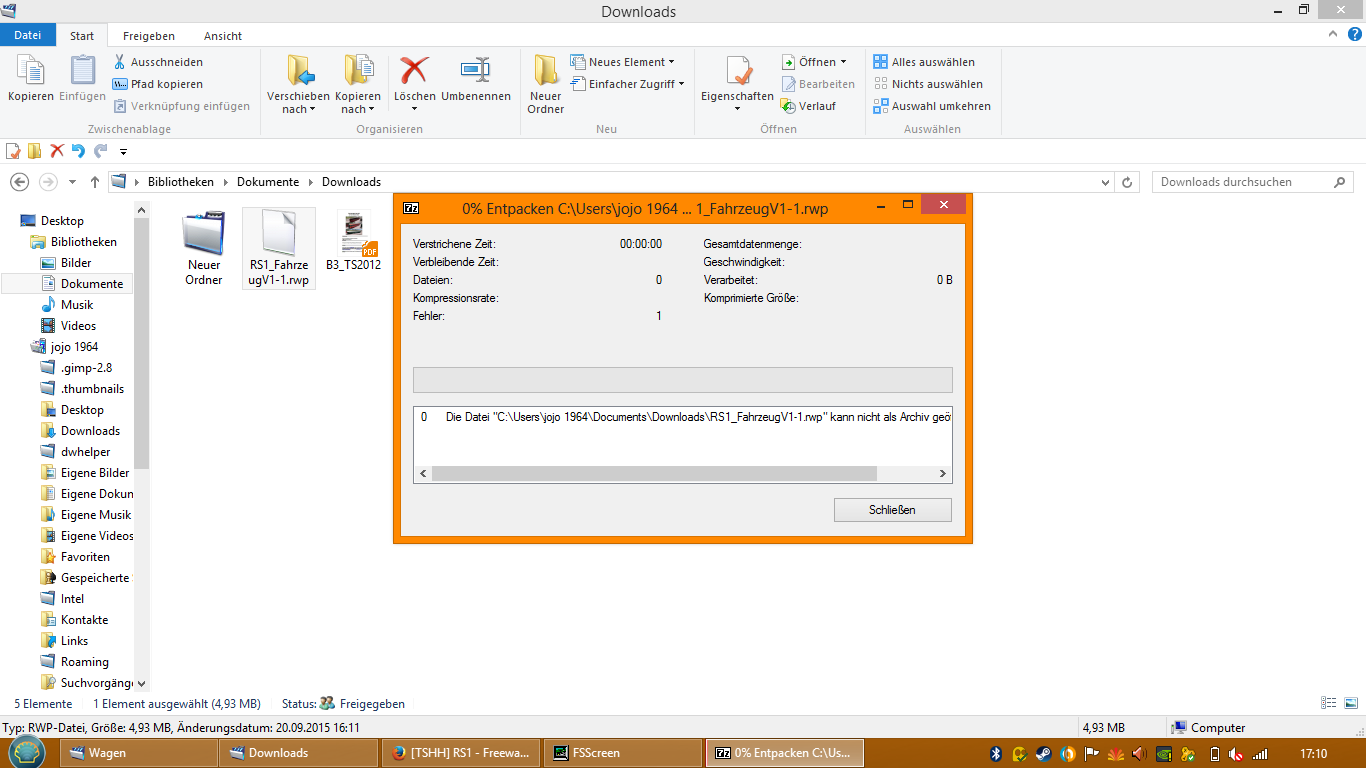This screenshot has width=1366, height=768.
Task: Click Auswahl umkehren in the ribbon
Action: (932, 106)
